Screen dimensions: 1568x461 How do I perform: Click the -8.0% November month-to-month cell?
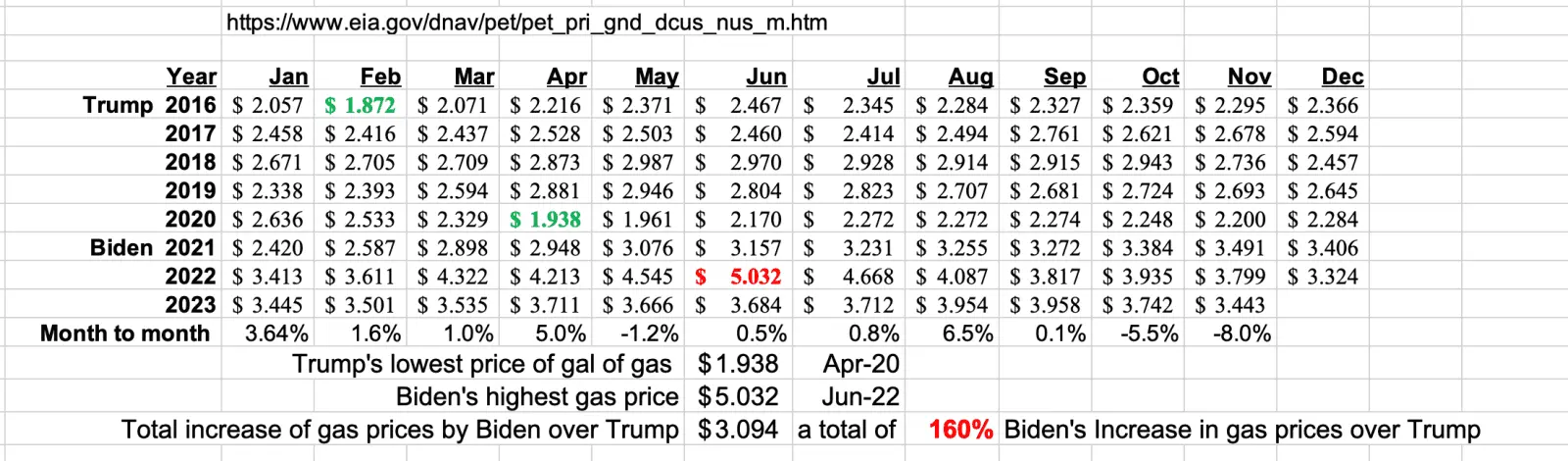(x=1242, y=333)
